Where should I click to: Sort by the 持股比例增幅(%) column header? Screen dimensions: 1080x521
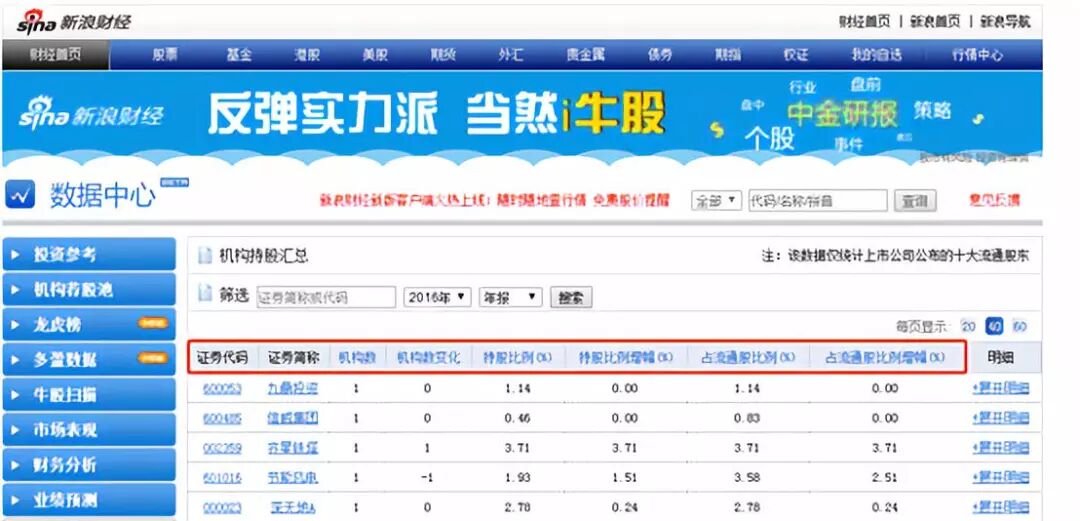click(x=625, y=358)
